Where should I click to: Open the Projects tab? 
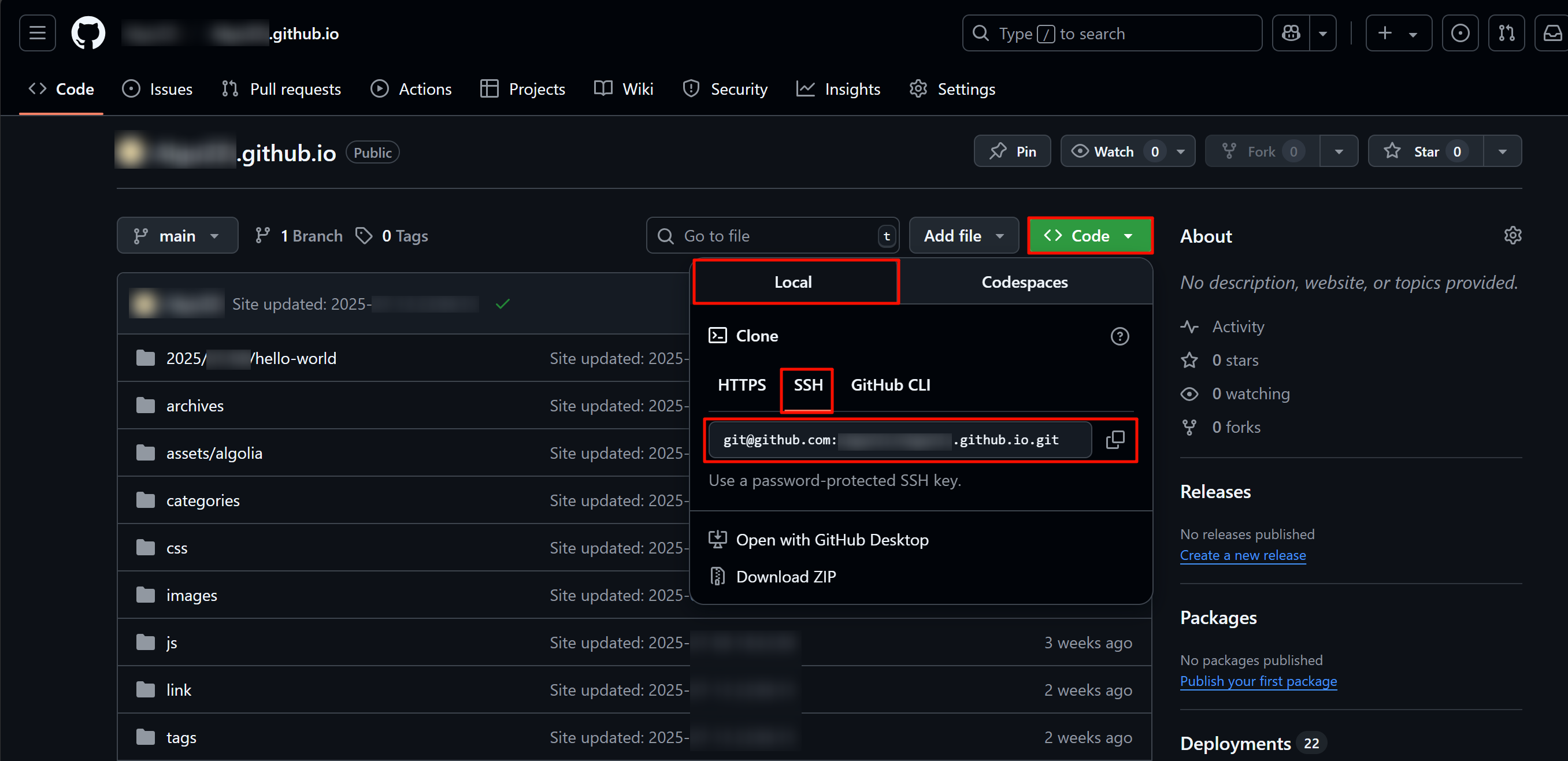[x=522, y=89]
